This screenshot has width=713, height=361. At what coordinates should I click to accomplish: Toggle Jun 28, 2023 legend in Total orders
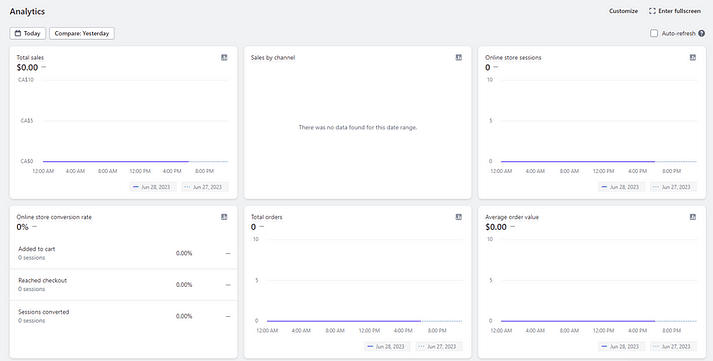point(387,346)
